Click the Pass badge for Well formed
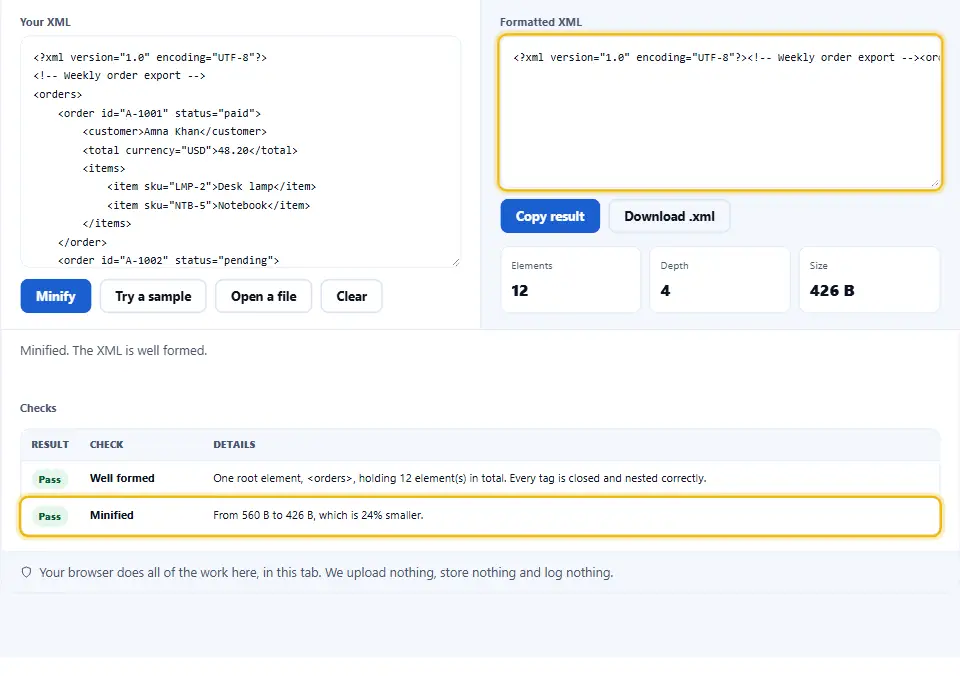The image size is (960, 691). pyautogui.click(x=50, y=479)
